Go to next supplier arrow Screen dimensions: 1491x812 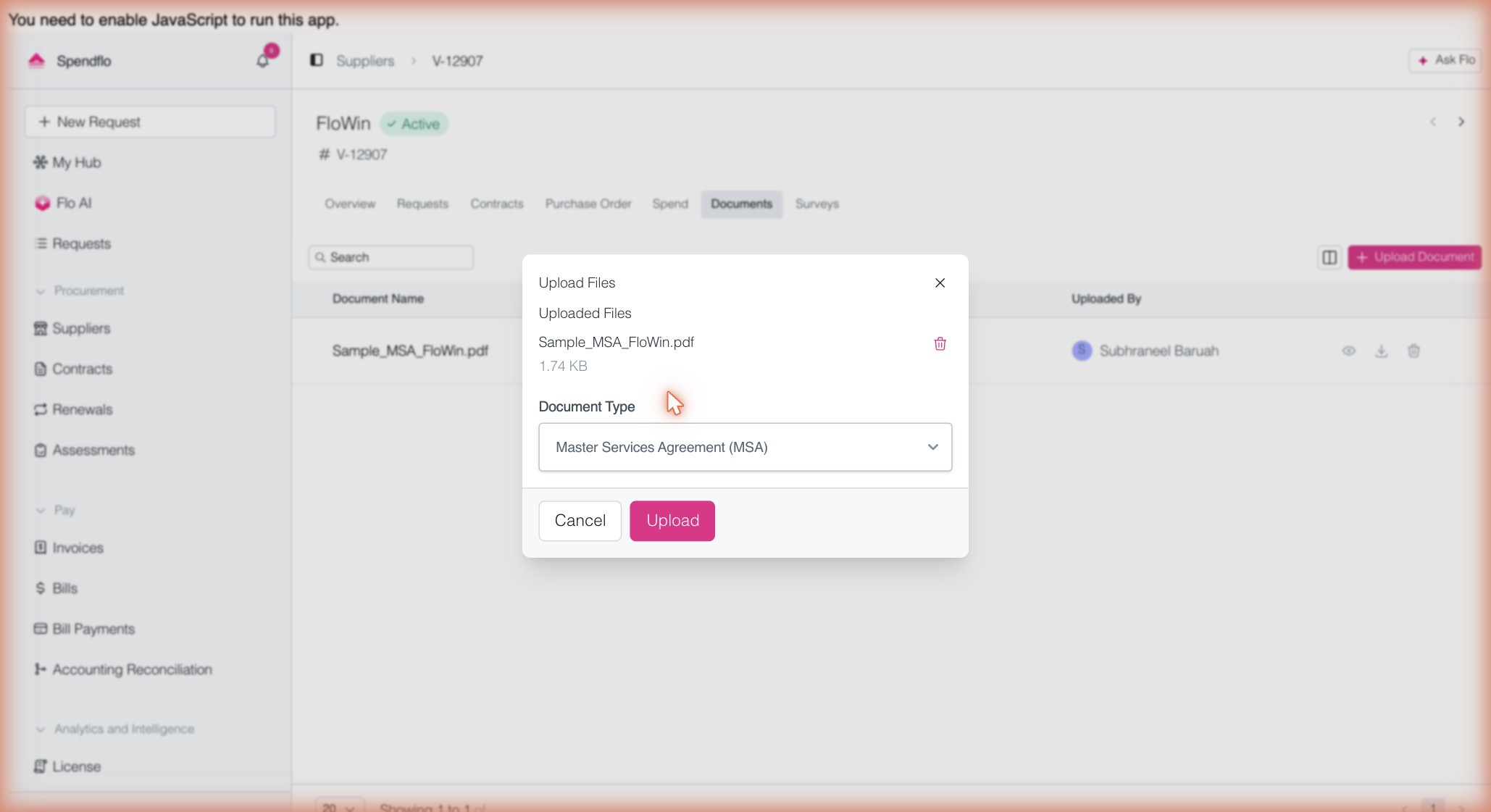click(x=1461, y=122)
